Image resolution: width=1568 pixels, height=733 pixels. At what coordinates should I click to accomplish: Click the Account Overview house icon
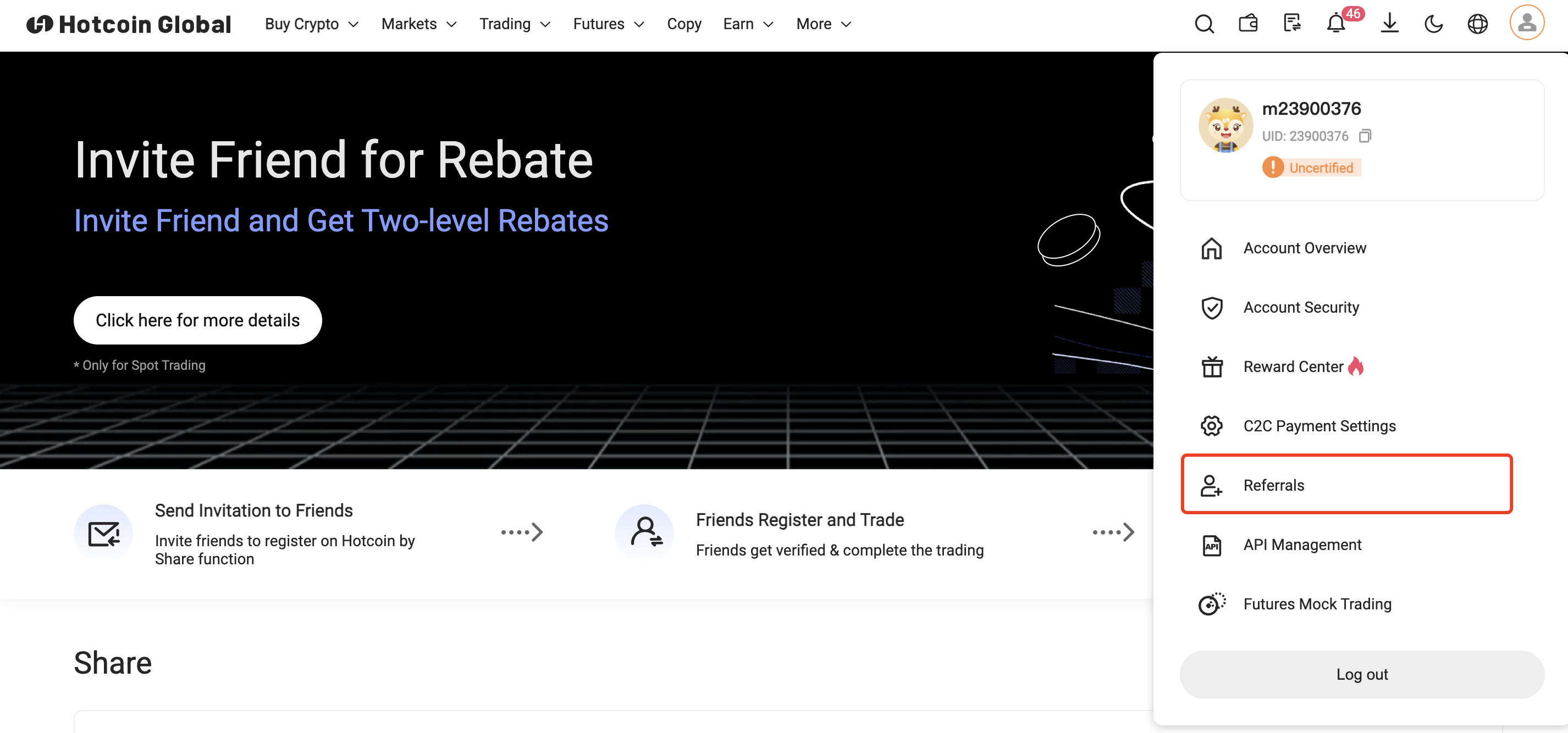1211,248
